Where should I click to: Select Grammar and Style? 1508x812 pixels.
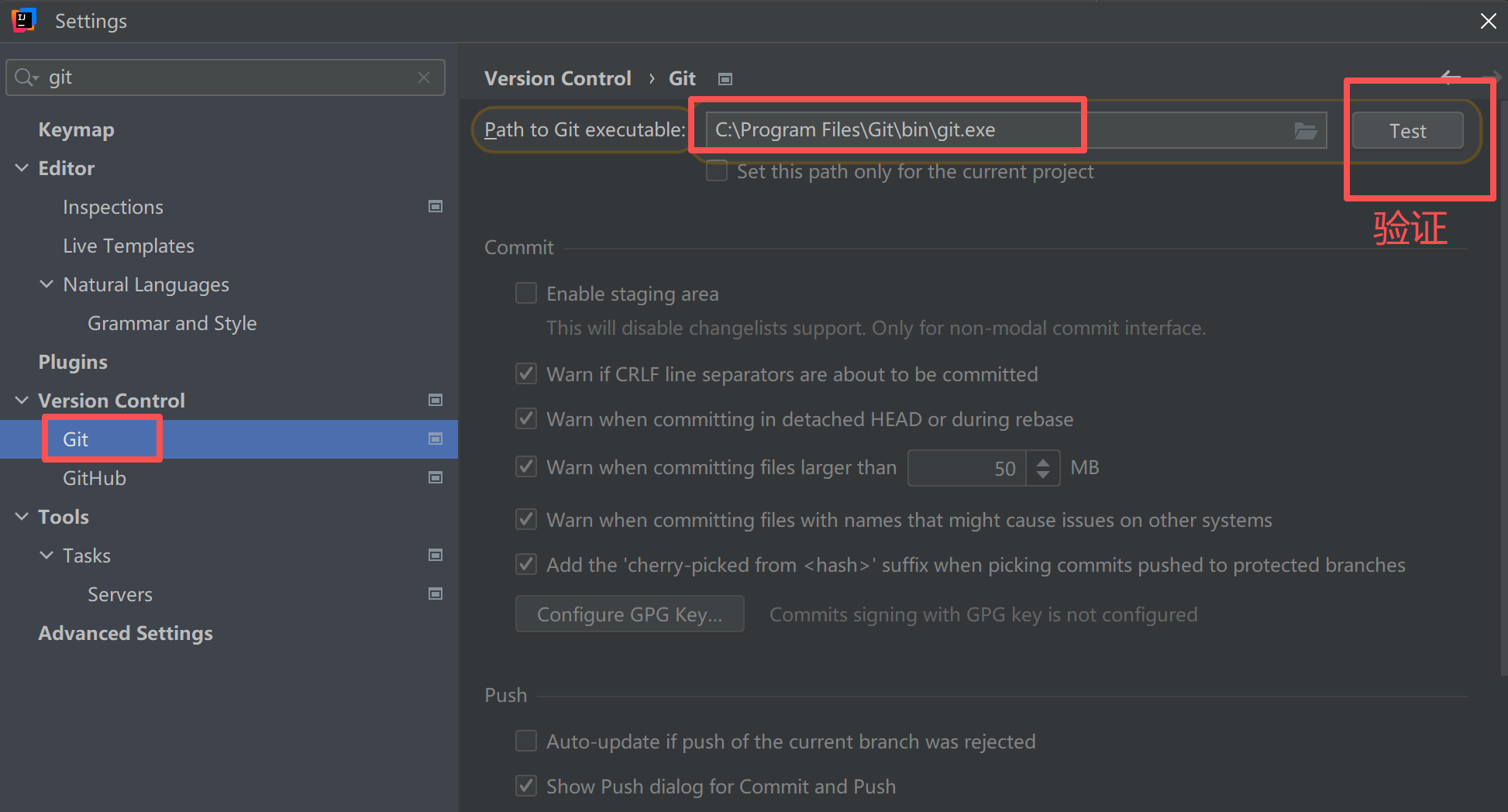pyautogui.click(x=172, y=323)
